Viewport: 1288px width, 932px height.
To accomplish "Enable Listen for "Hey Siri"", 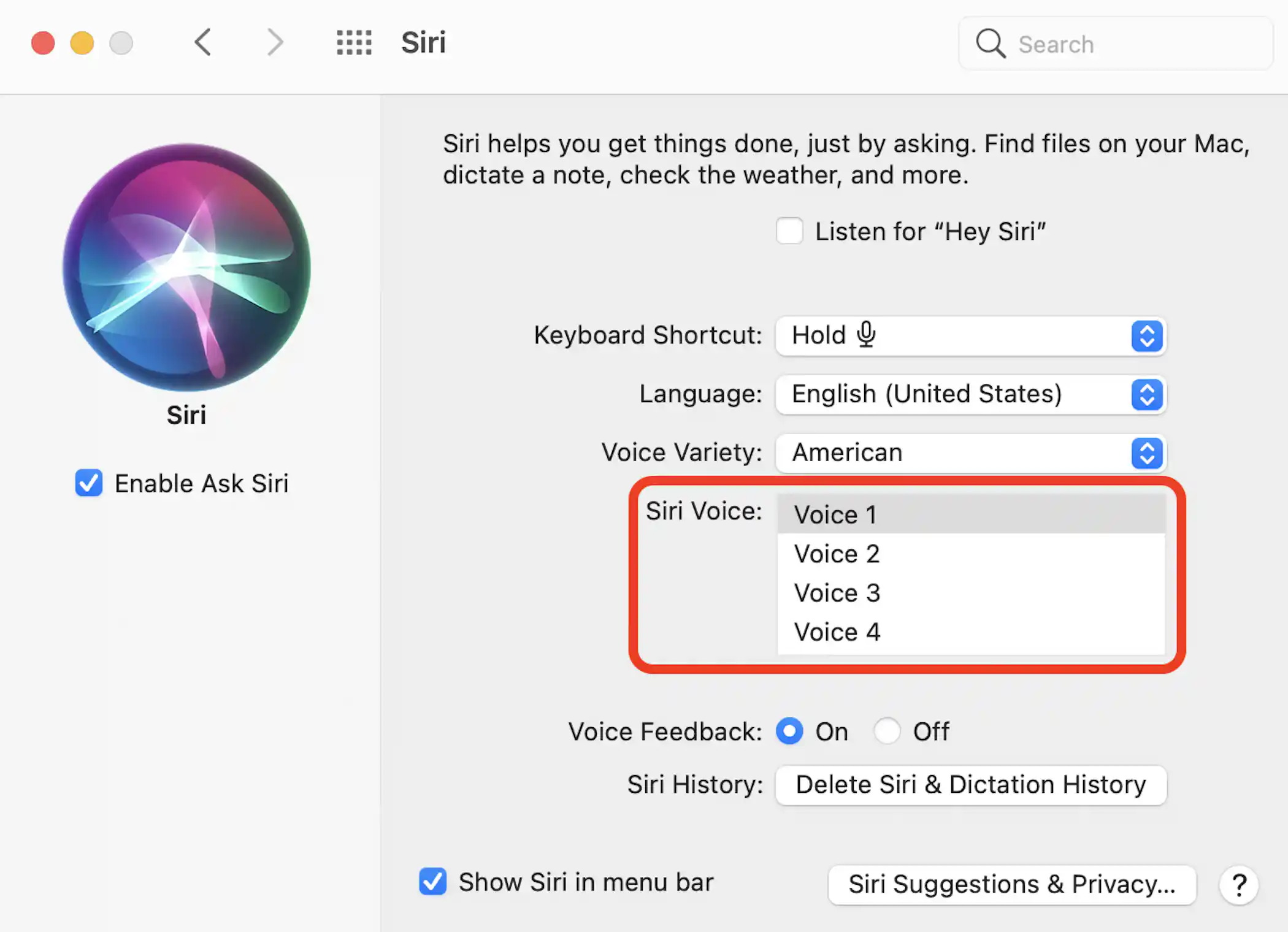I will tap(789, 231).
